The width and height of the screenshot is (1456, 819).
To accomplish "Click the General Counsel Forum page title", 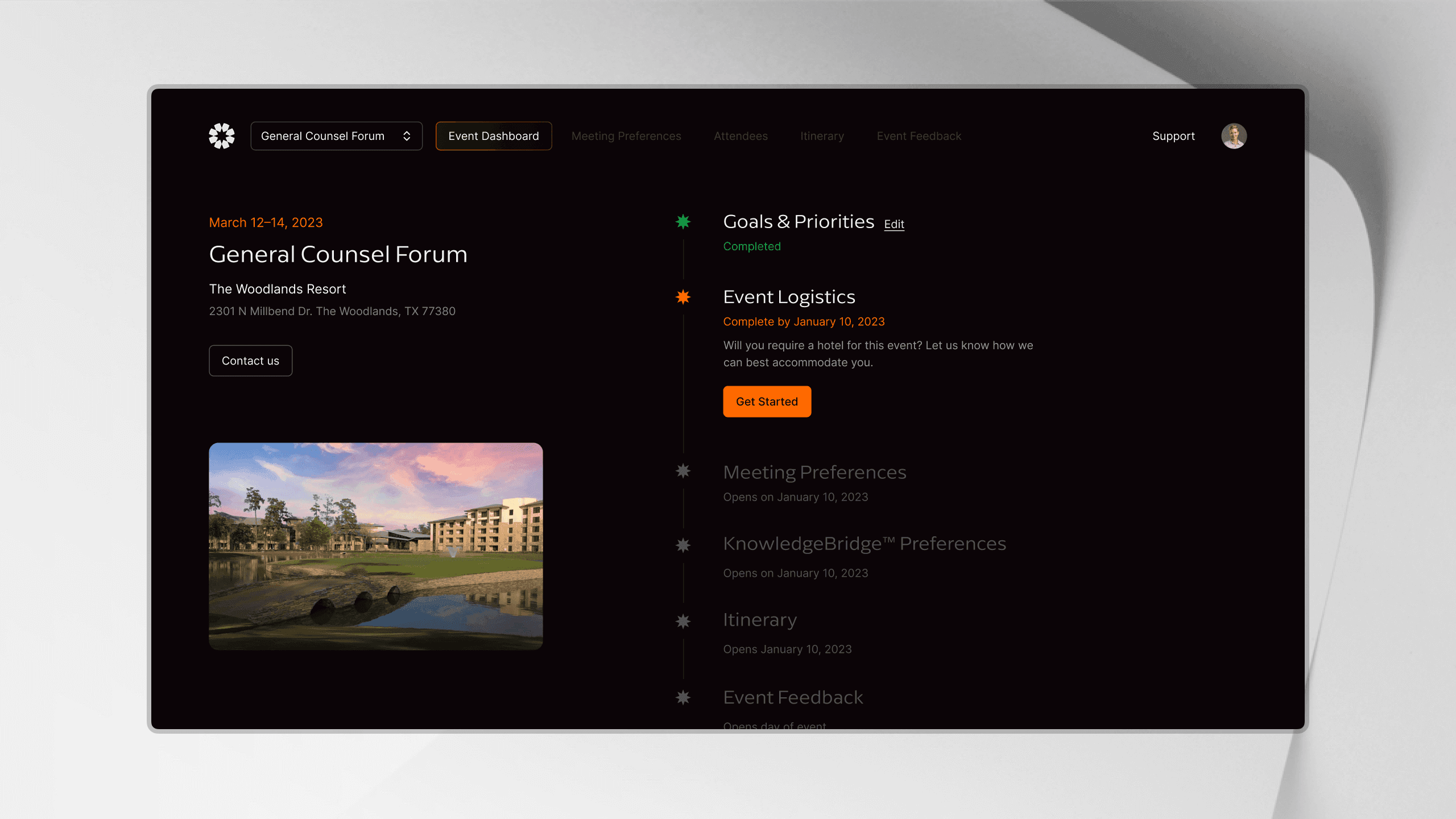I will click(x=338, y=254).
